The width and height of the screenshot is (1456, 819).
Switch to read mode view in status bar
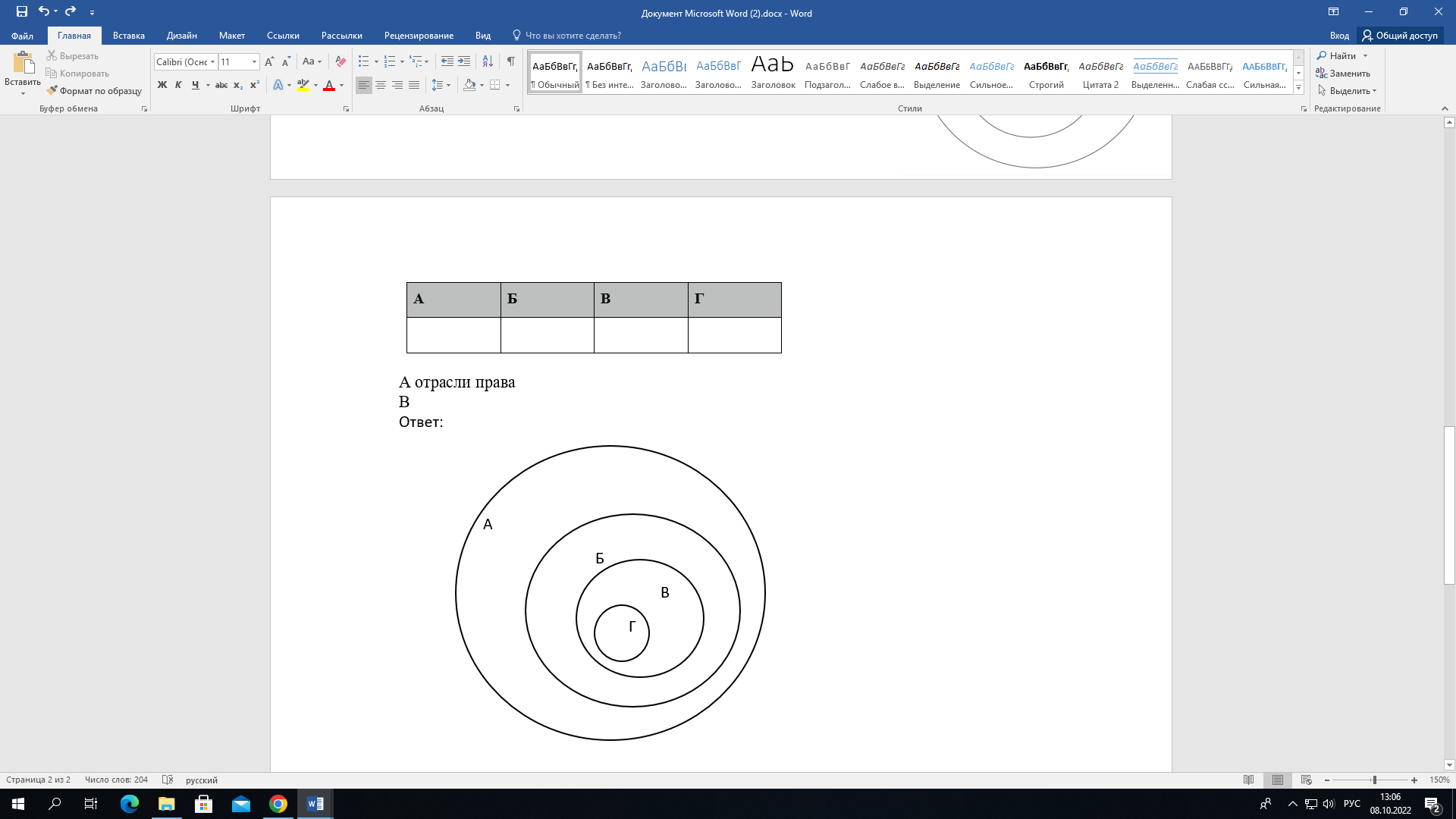tap(1249, 780)
